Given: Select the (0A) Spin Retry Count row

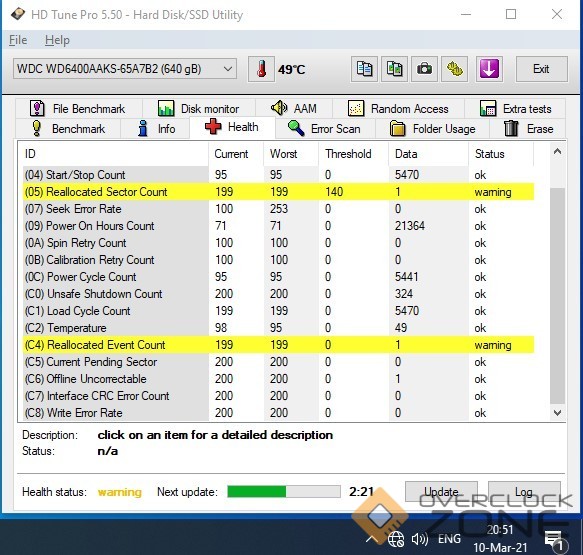Looking at the screenshot, I should coord(278,243).
